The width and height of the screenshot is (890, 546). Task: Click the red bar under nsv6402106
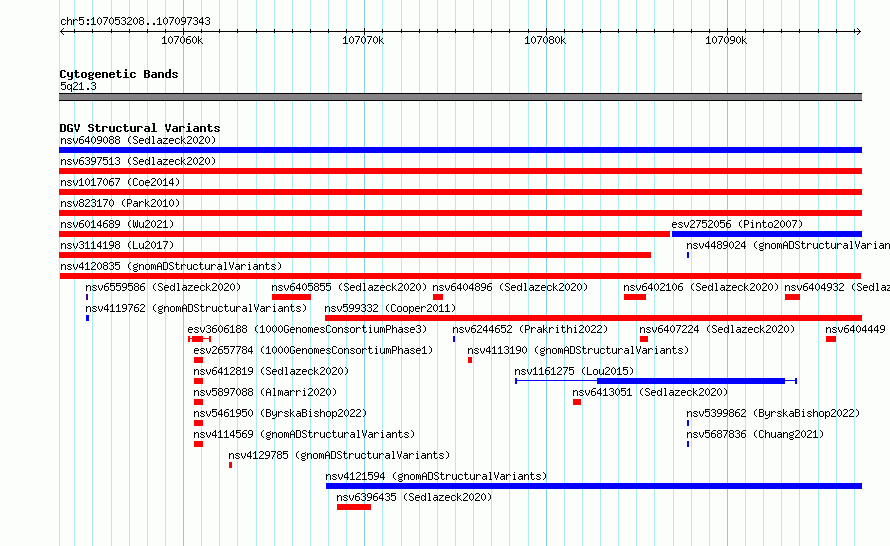tap(635, 297)
